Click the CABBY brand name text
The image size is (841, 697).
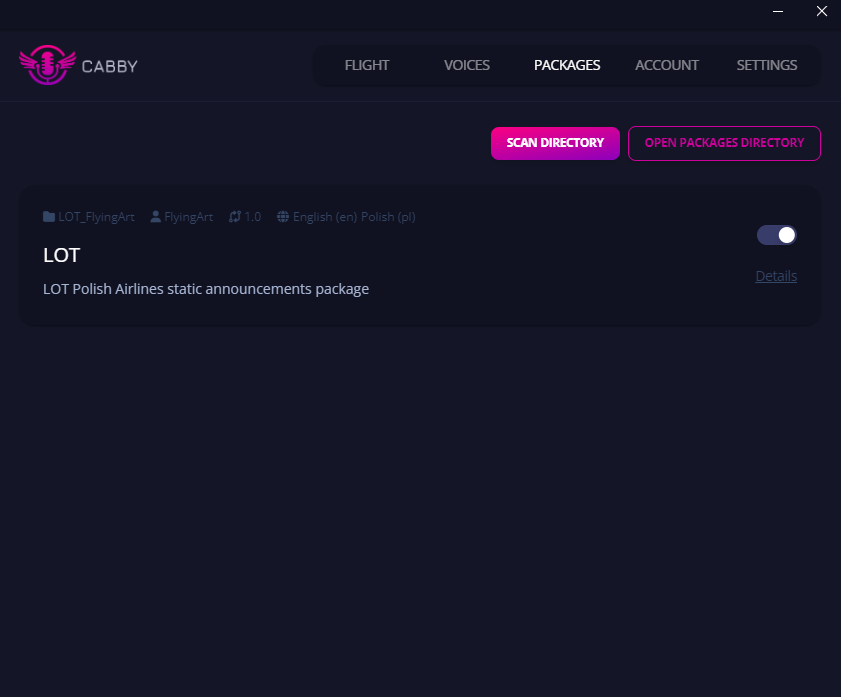tap(110, 66)
